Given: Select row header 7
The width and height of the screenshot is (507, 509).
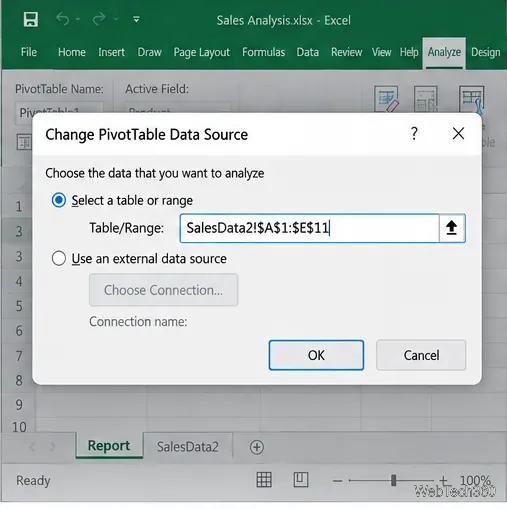Looking at the screenshot, I should tap(19, 355).
